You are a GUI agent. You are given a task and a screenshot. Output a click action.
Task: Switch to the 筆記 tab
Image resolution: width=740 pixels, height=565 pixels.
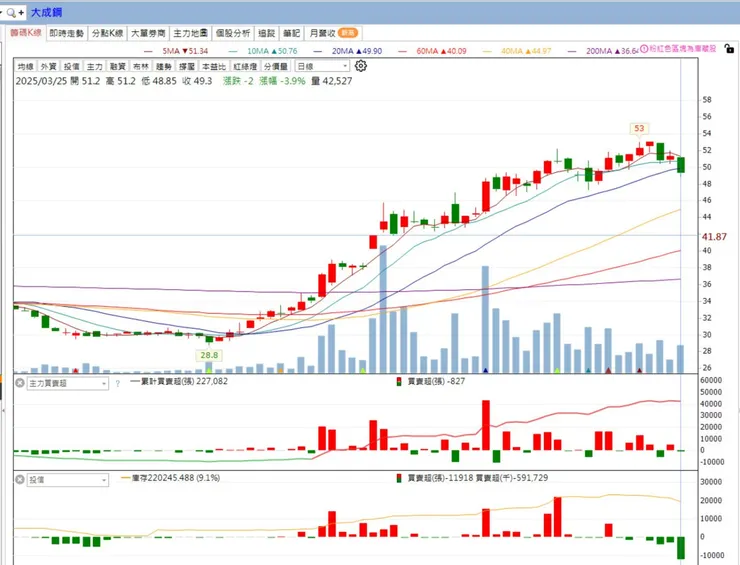tap(292, 33)
